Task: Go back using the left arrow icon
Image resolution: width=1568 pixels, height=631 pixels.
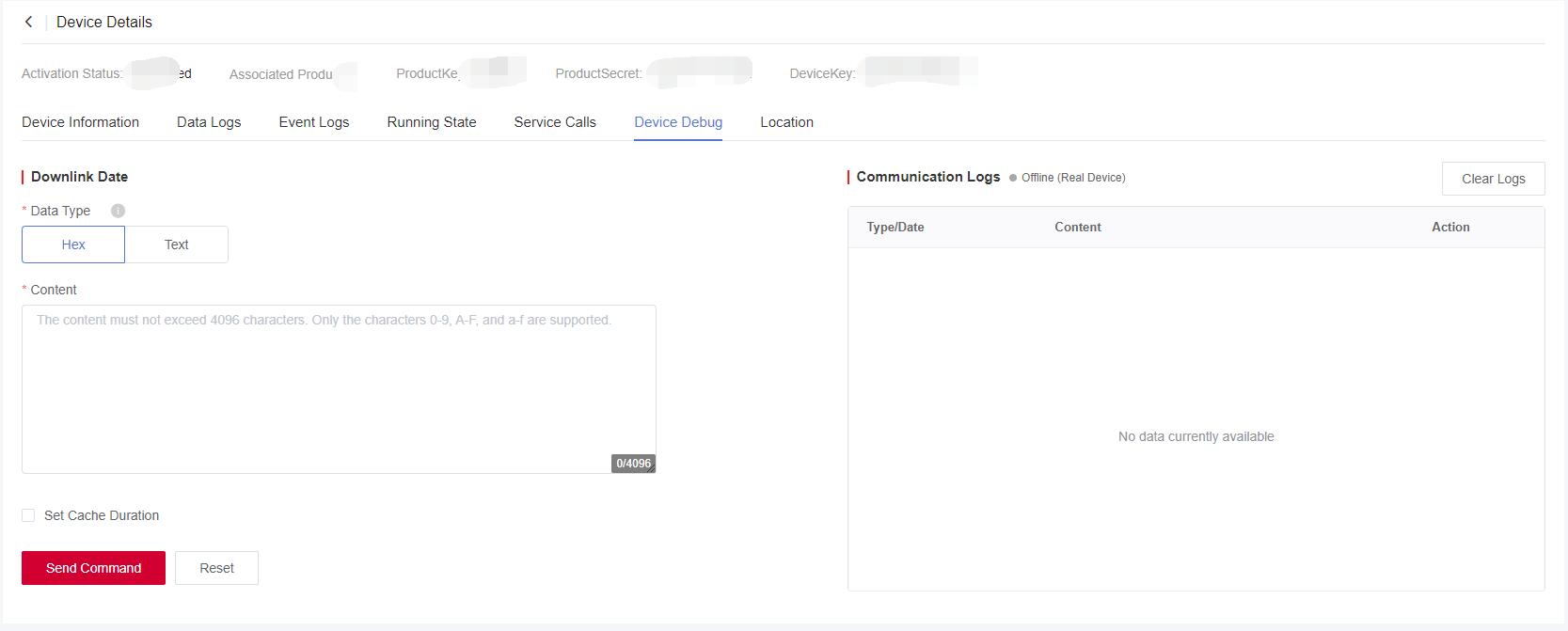Action: pyautogui.click(x=29, y=22)
